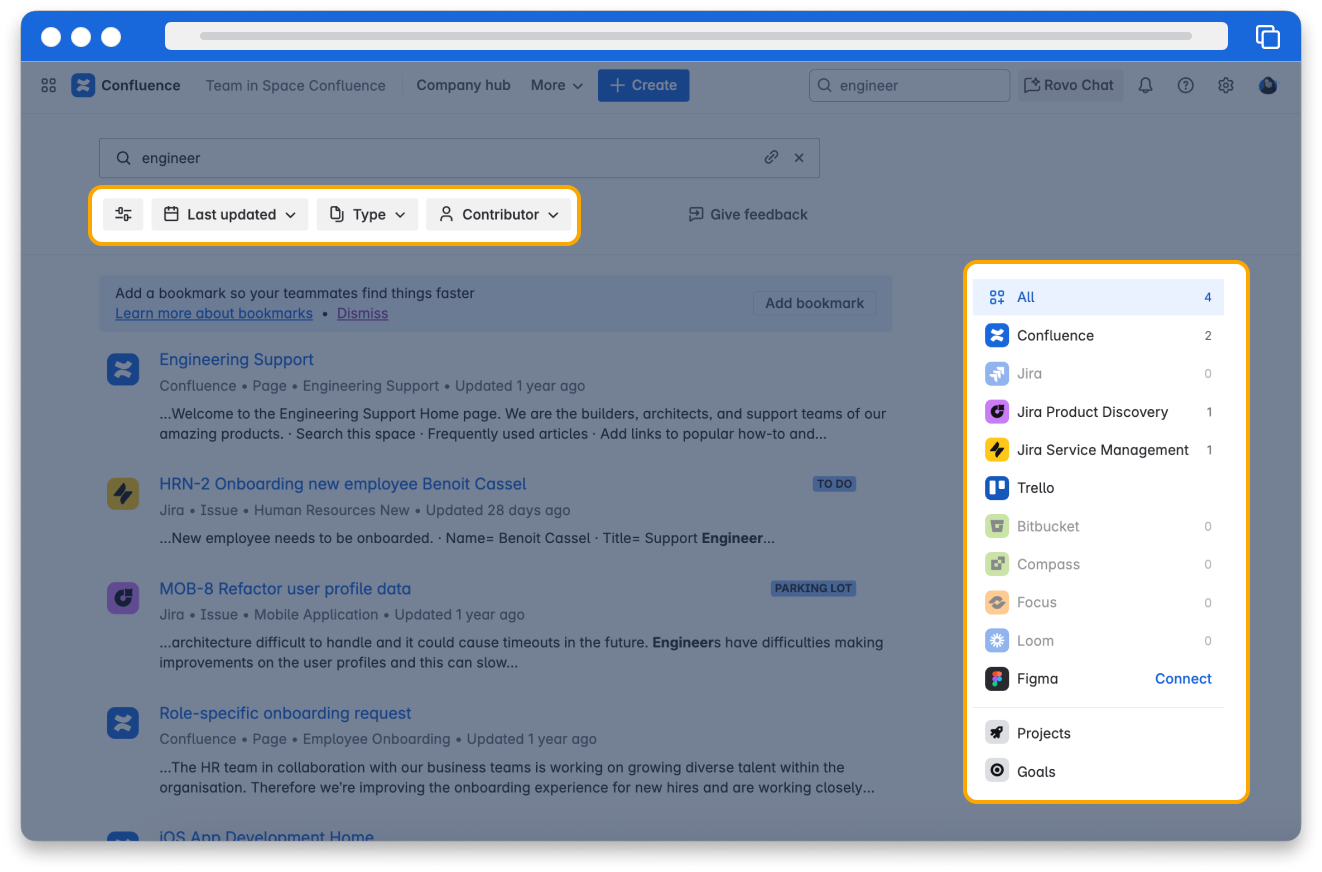The image size is (1322, 872).
Task: Open MOB-8 Refactor user profile data
Action: pos(285,589)
